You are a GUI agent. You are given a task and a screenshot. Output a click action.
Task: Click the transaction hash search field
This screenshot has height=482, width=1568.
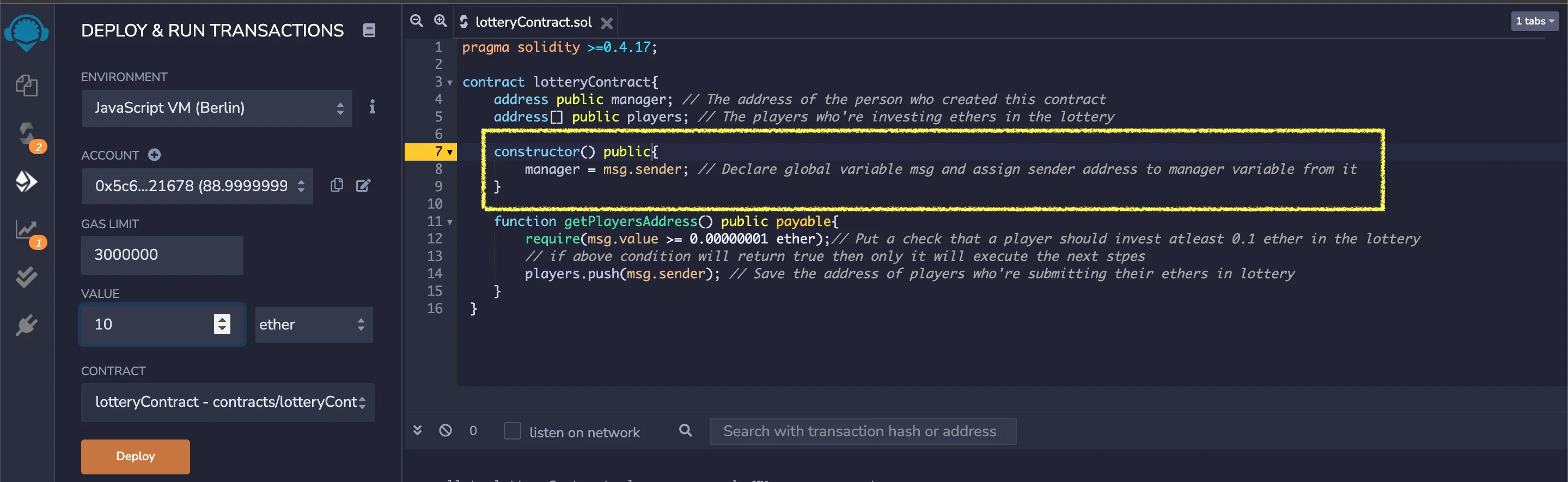pos(862,431)
